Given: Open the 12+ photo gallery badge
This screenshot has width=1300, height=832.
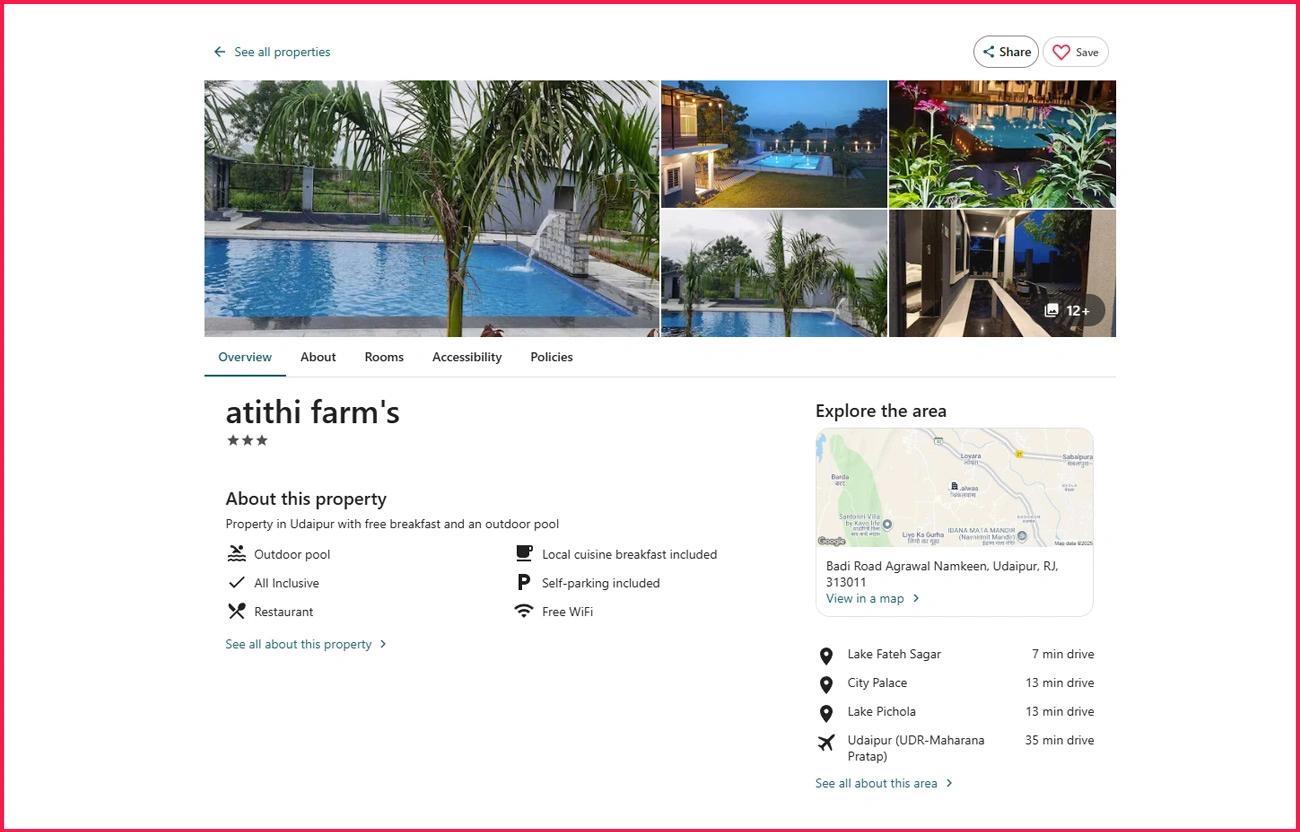Looking at the screenshot, I should [1068, 310].
